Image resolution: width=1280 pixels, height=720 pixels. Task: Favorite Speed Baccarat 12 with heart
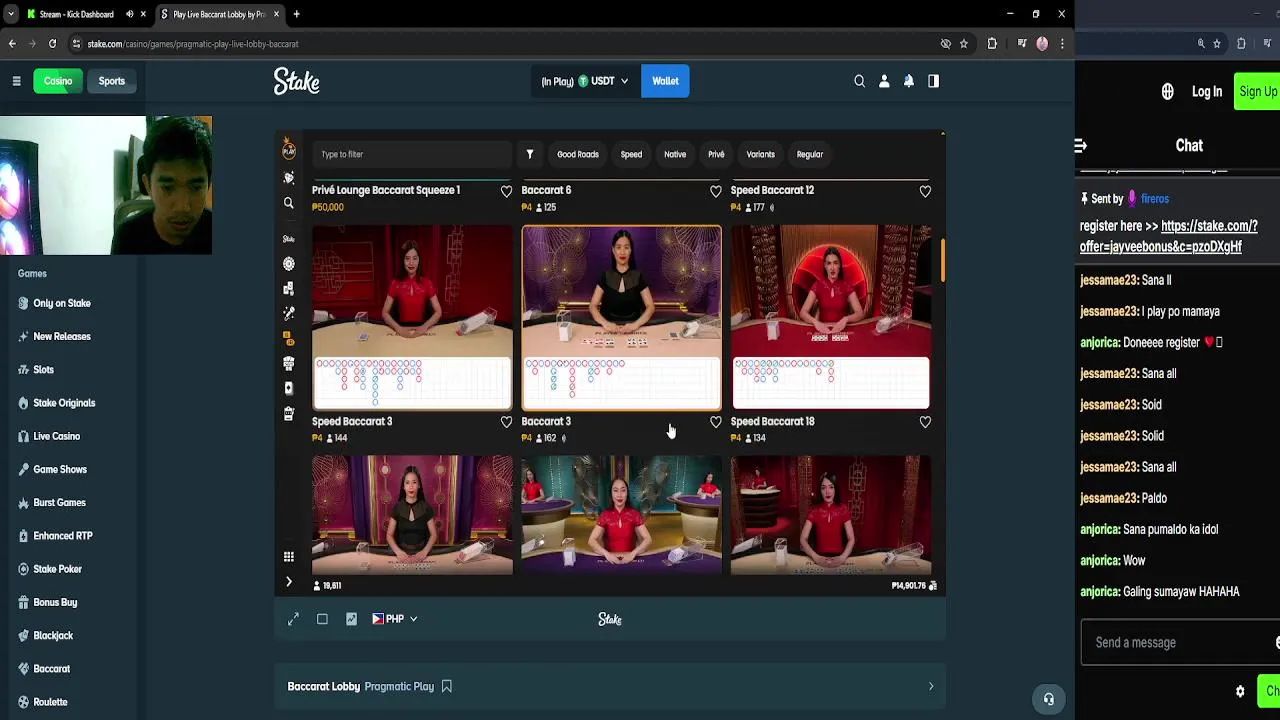(x=925, y=191)
